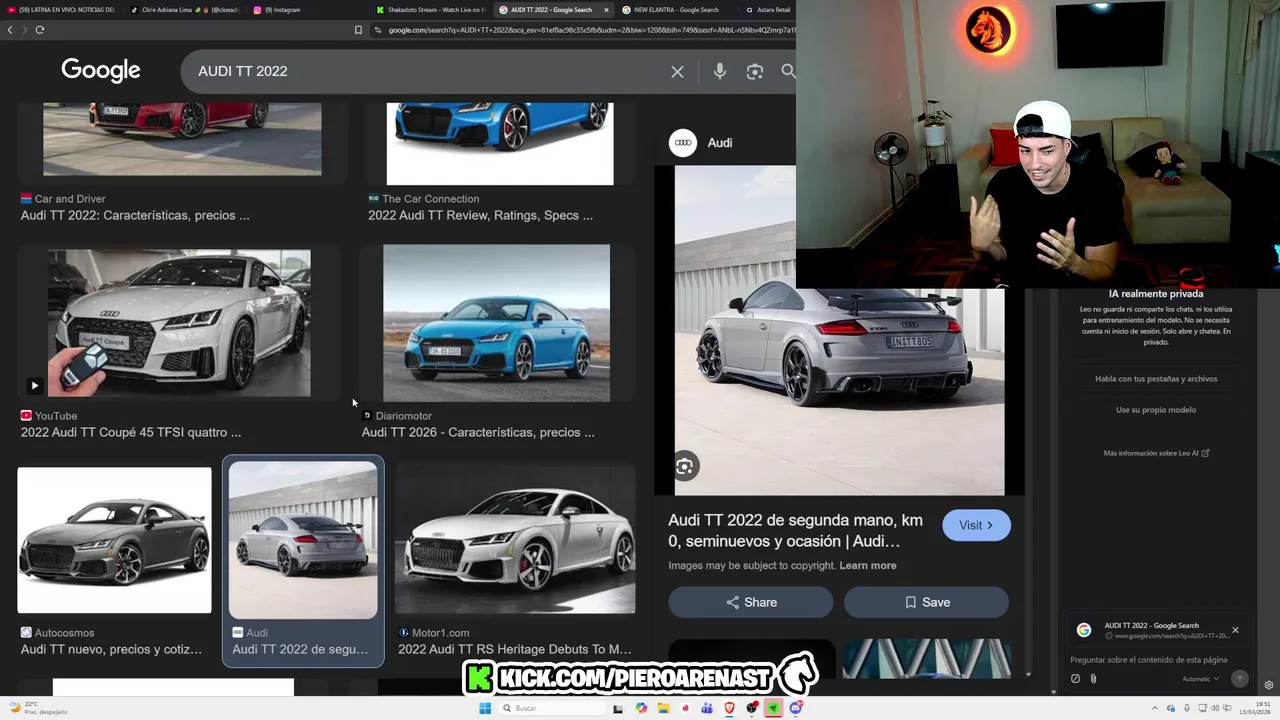Clear the Google search box with X
The width and height of the screenshot is (1280, 720).
677,71
